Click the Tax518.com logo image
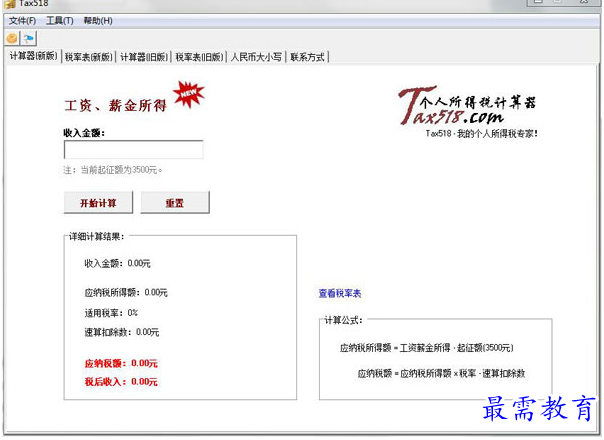Screen dimensions: 604x440 coord(466,105)
